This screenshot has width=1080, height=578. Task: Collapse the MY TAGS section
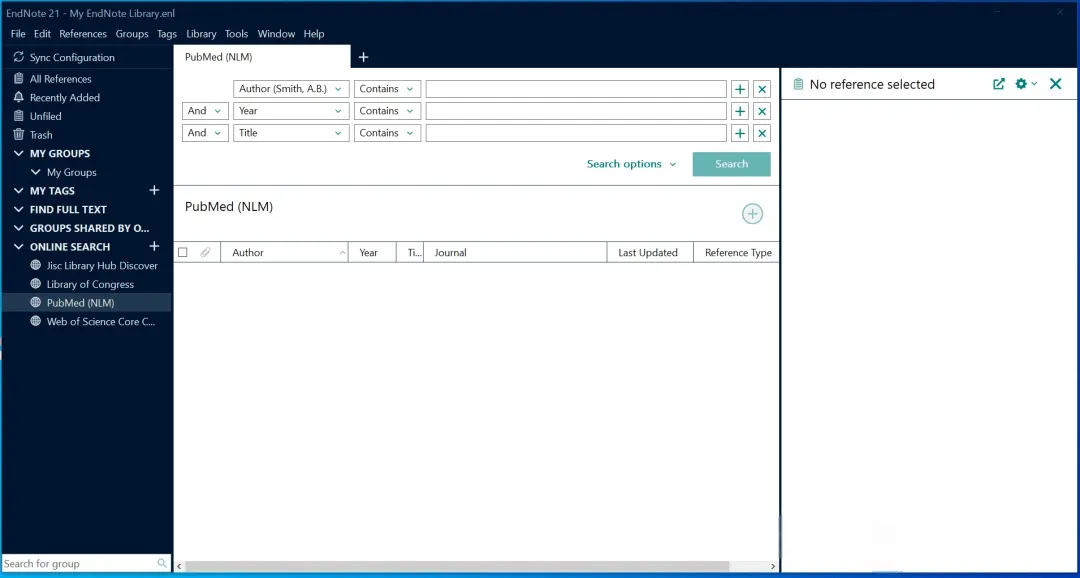(19, 190)
